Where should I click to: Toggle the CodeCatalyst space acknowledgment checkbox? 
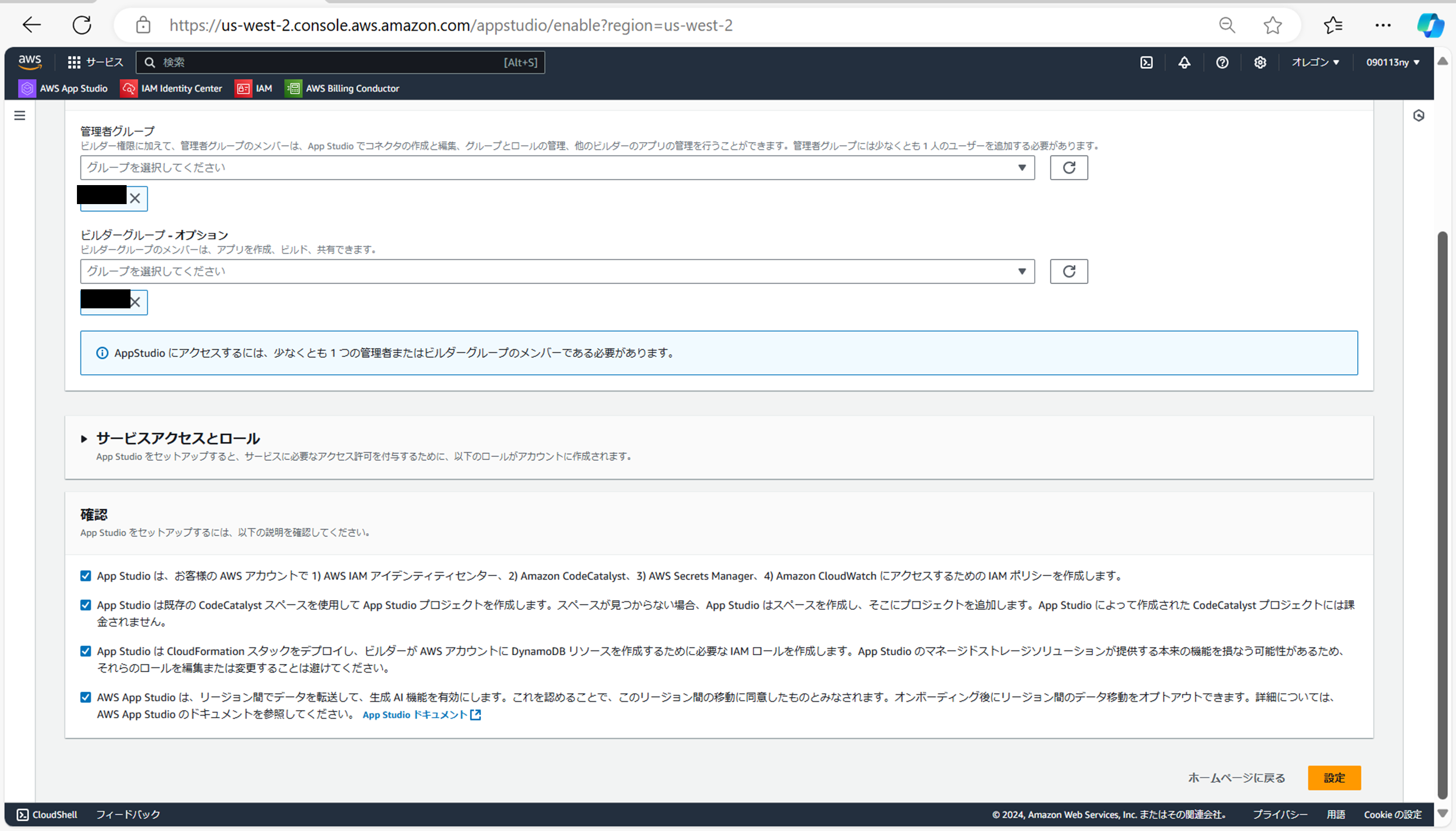click(x=86, y=605)
